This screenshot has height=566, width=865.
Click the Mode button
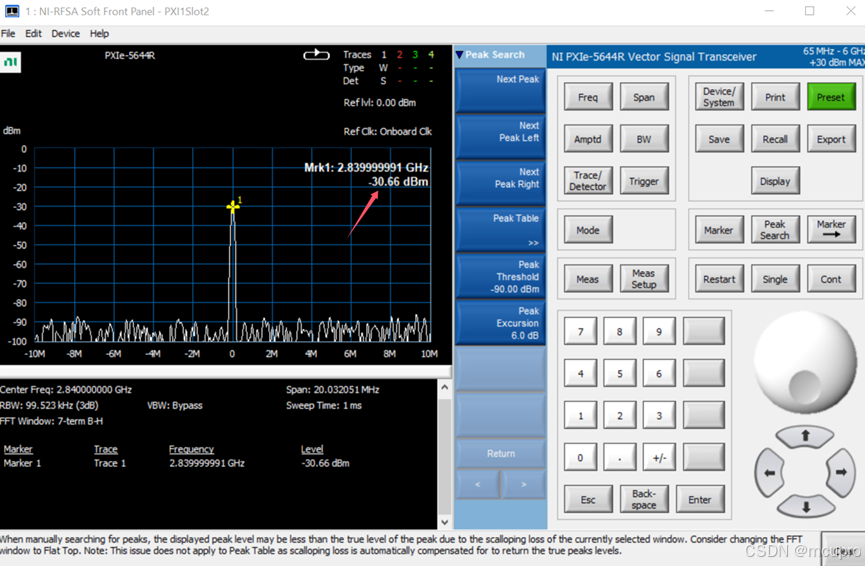point(588,229)
